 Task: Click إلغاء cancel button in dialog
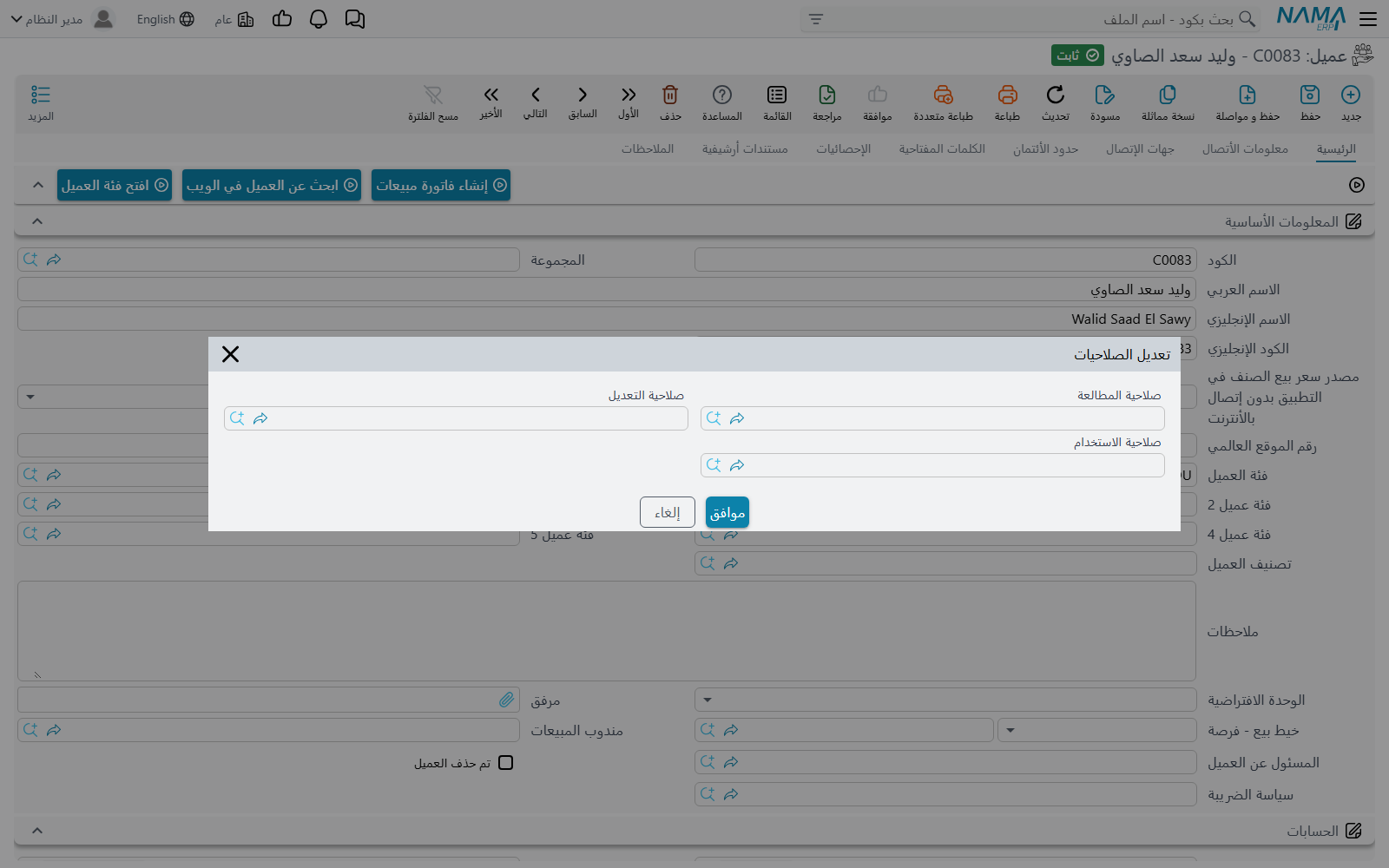[x=668, y=512]
